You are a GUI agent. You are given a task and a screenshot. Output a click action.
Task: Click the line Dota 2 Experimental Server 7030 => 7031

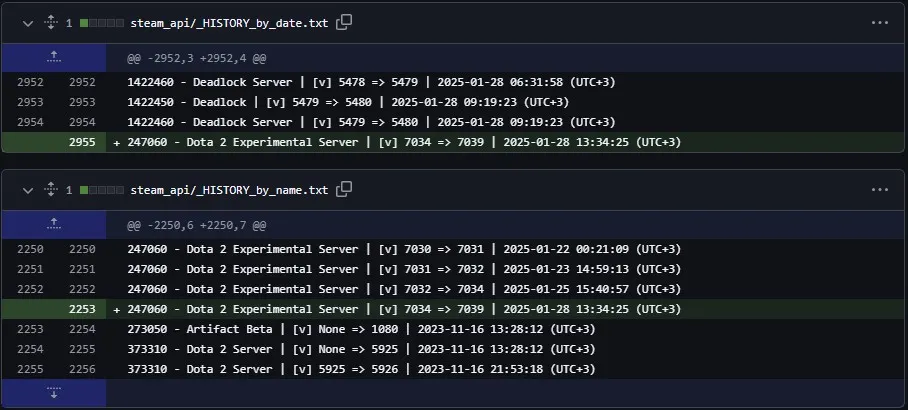(x=404, y=249)
